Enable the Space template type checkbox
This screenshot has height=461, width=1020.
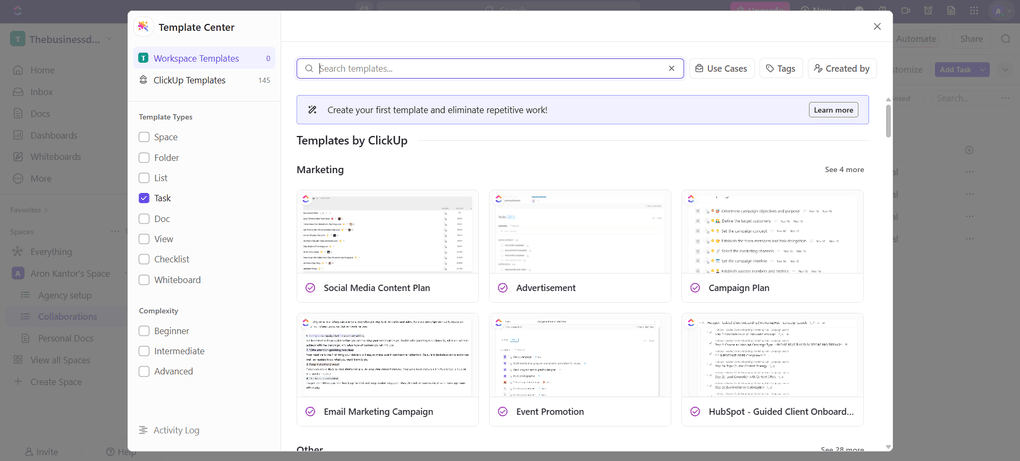144,137
